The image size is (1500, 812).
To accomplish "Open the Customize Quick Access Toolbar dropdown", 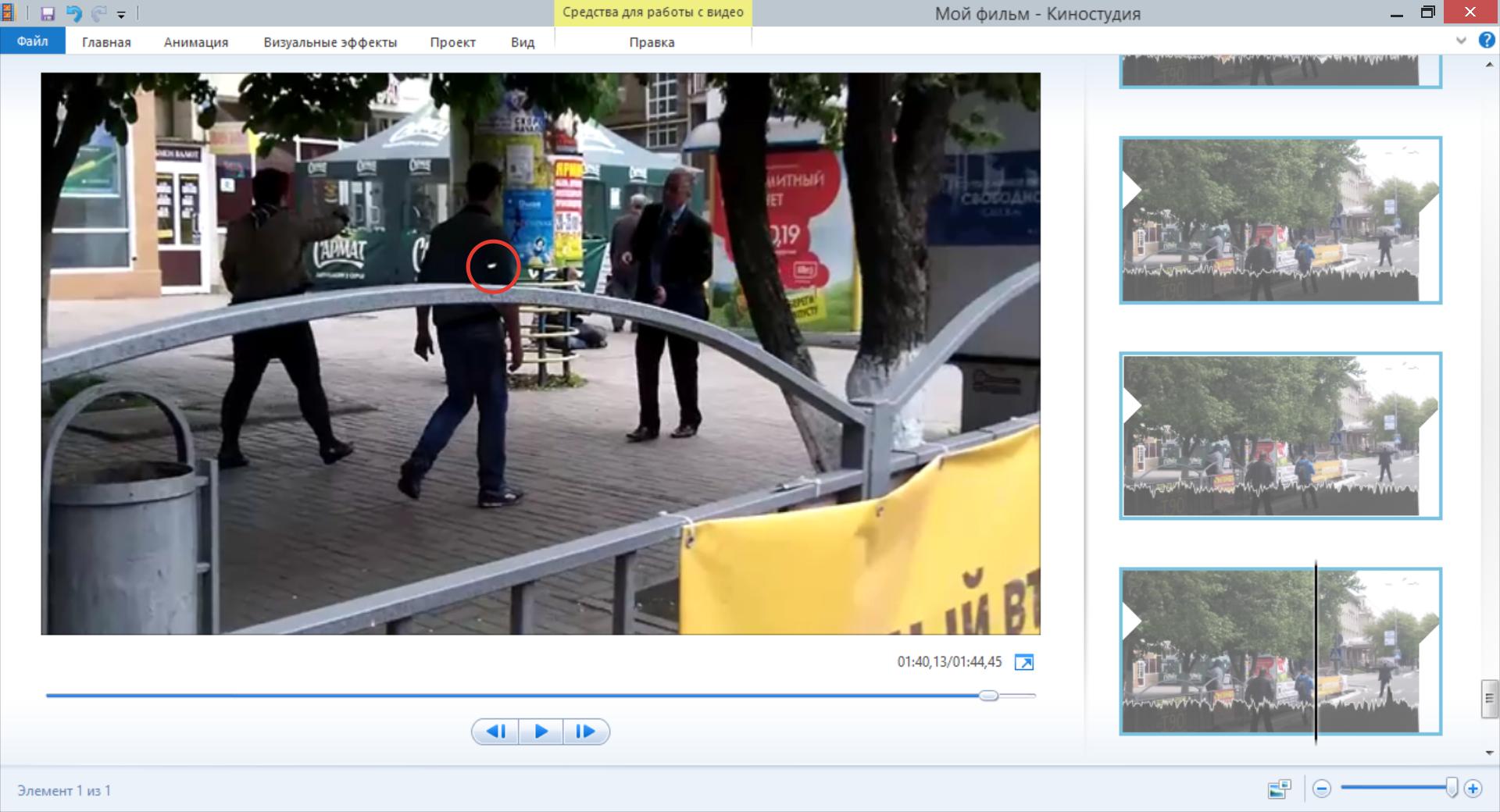I will [x=121, y=14].
